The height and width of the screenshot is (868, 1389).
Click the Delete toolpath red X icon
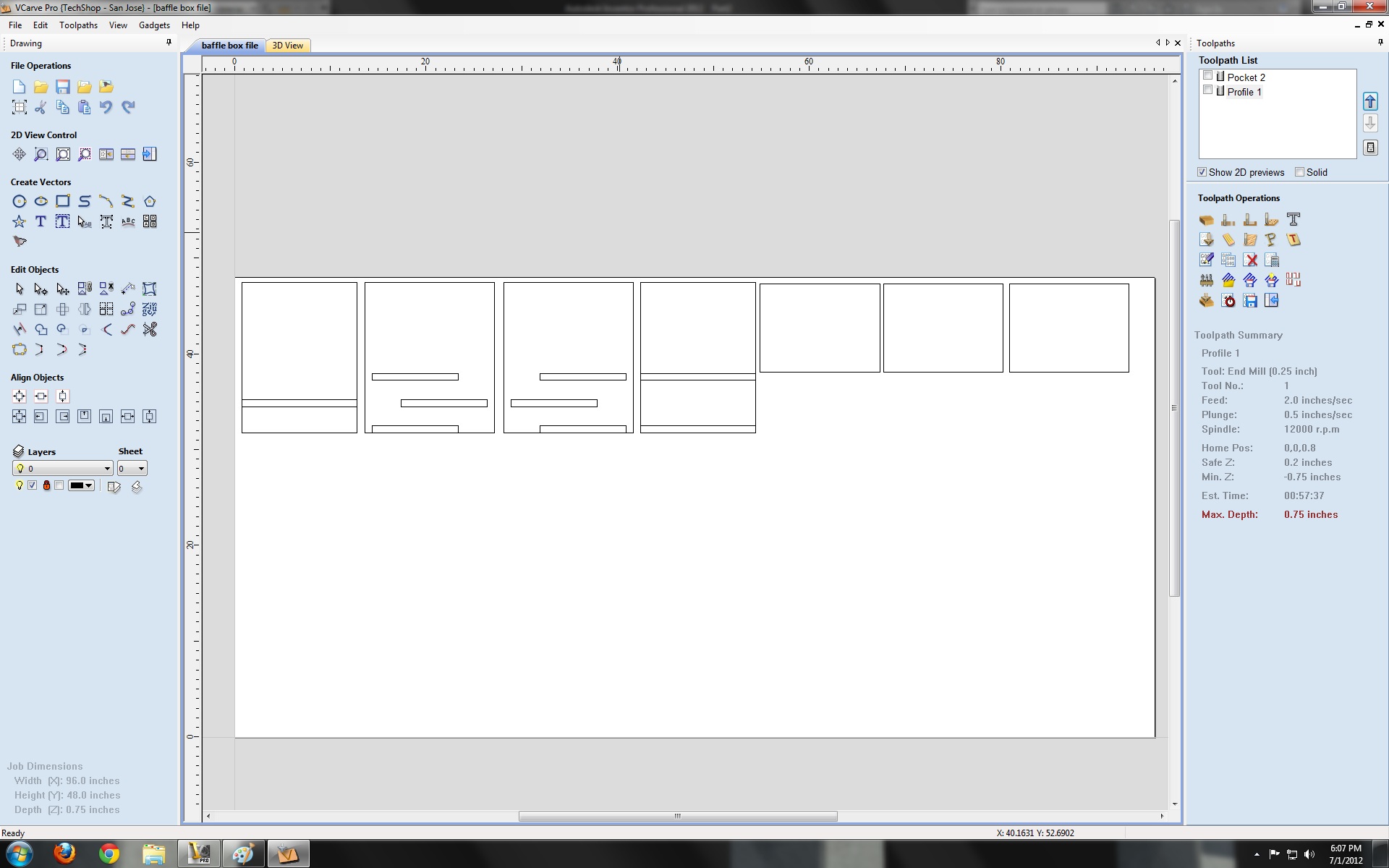click(1251, 260)
